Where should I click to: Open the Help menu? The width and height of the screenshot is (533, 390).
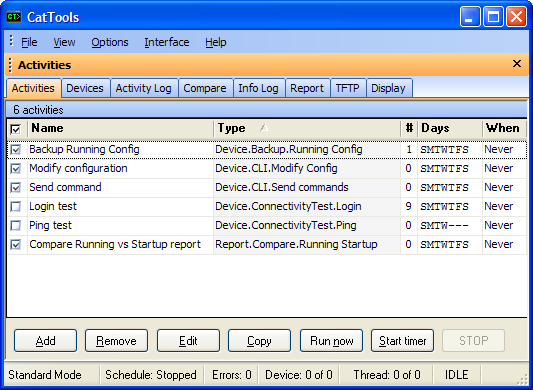pyautogui.click(x=216, y=42)
